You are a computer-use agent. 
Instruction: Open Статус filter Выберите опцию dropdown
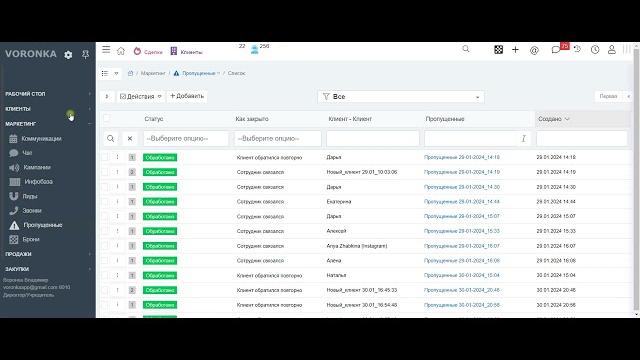pyautogui.click(x=186, y=139)
